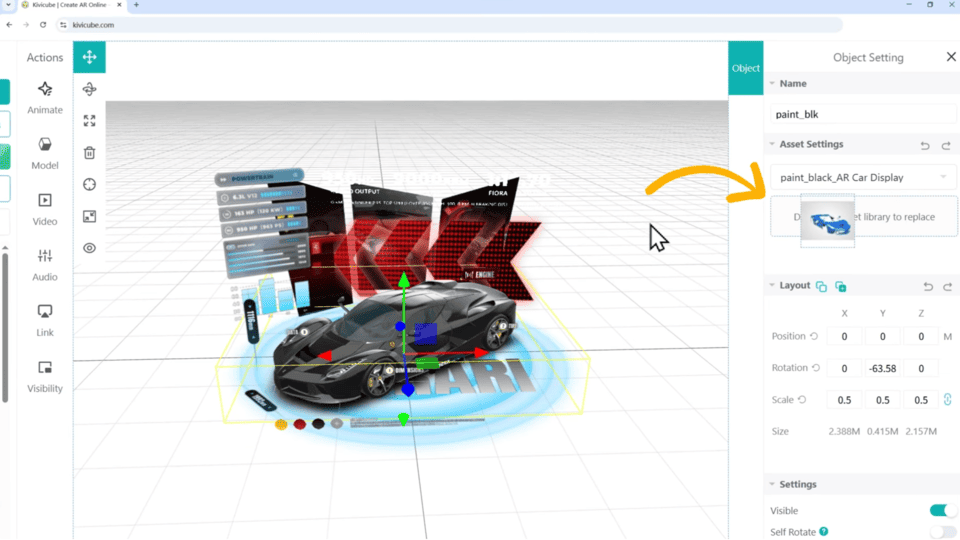The image size is (960, 540).
Task: Click the Scale X field
Action: [844, 400]
